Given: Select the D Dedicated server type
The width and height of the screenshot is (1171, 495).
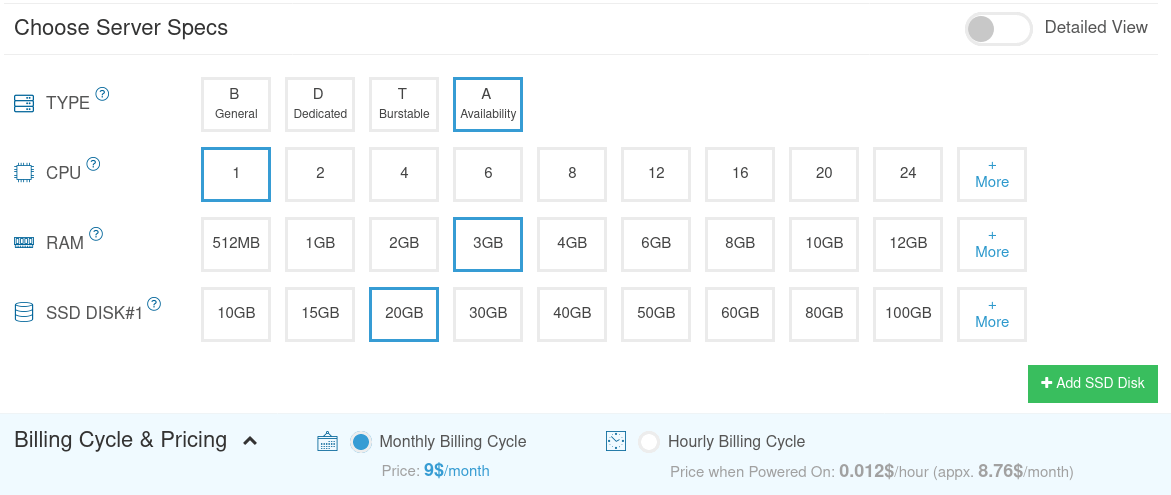Looking at the screenshot, I should pyautogui.click(x=320, y=104).
